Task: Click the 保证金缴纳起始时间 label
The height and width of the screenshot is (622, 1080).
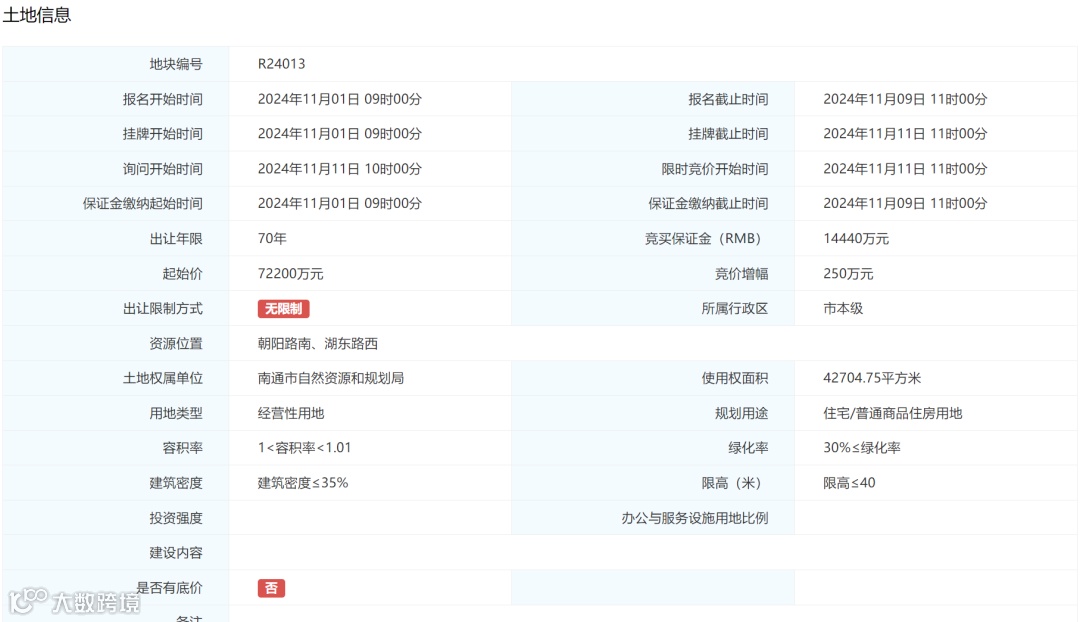Action: (x=143, y=203)
